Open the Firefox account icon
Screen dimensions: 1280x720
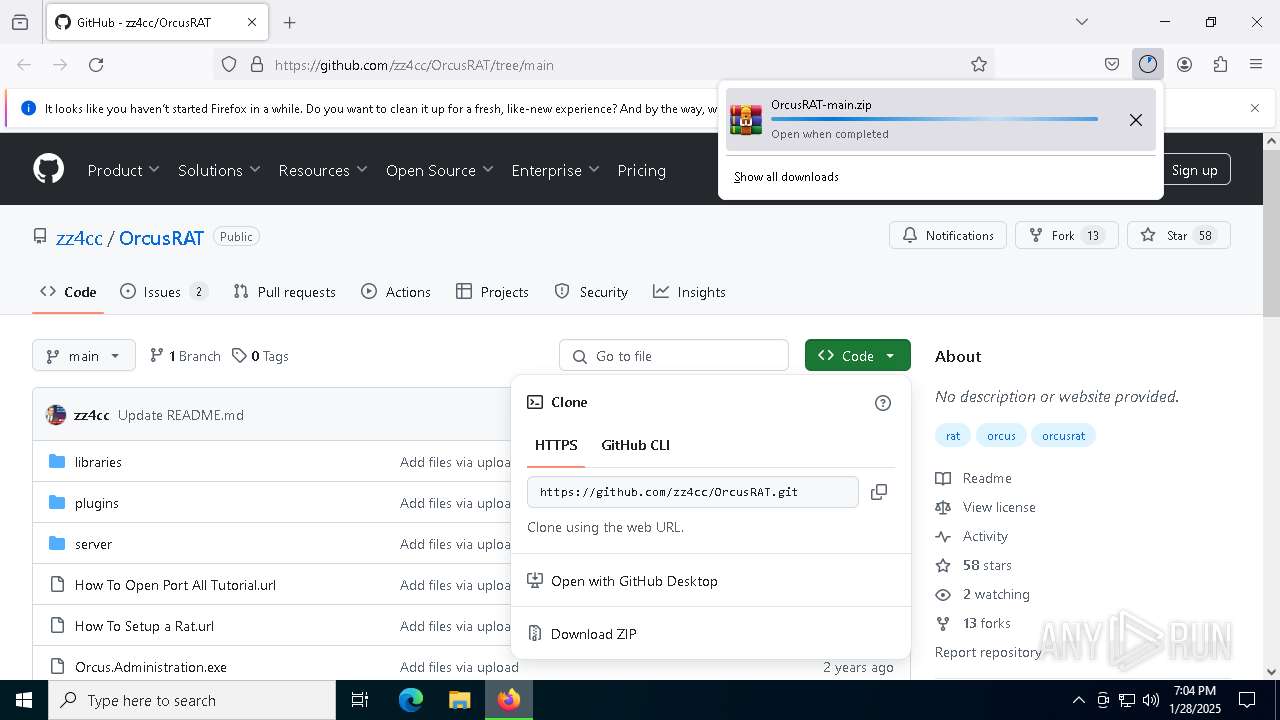(1184, 65)
